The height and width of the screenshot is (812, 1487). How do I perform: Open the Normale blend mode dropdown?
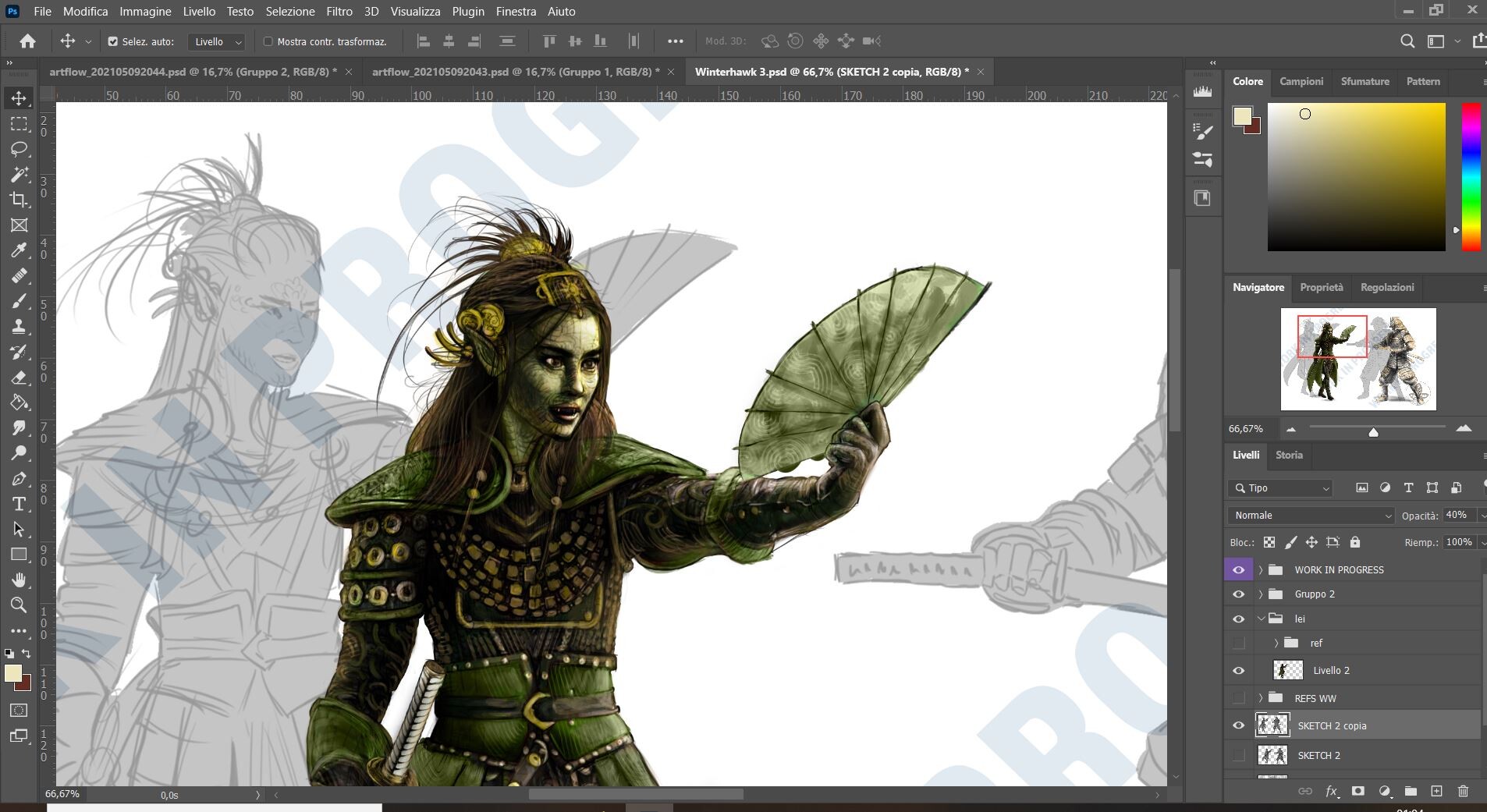pos(1311,516)
